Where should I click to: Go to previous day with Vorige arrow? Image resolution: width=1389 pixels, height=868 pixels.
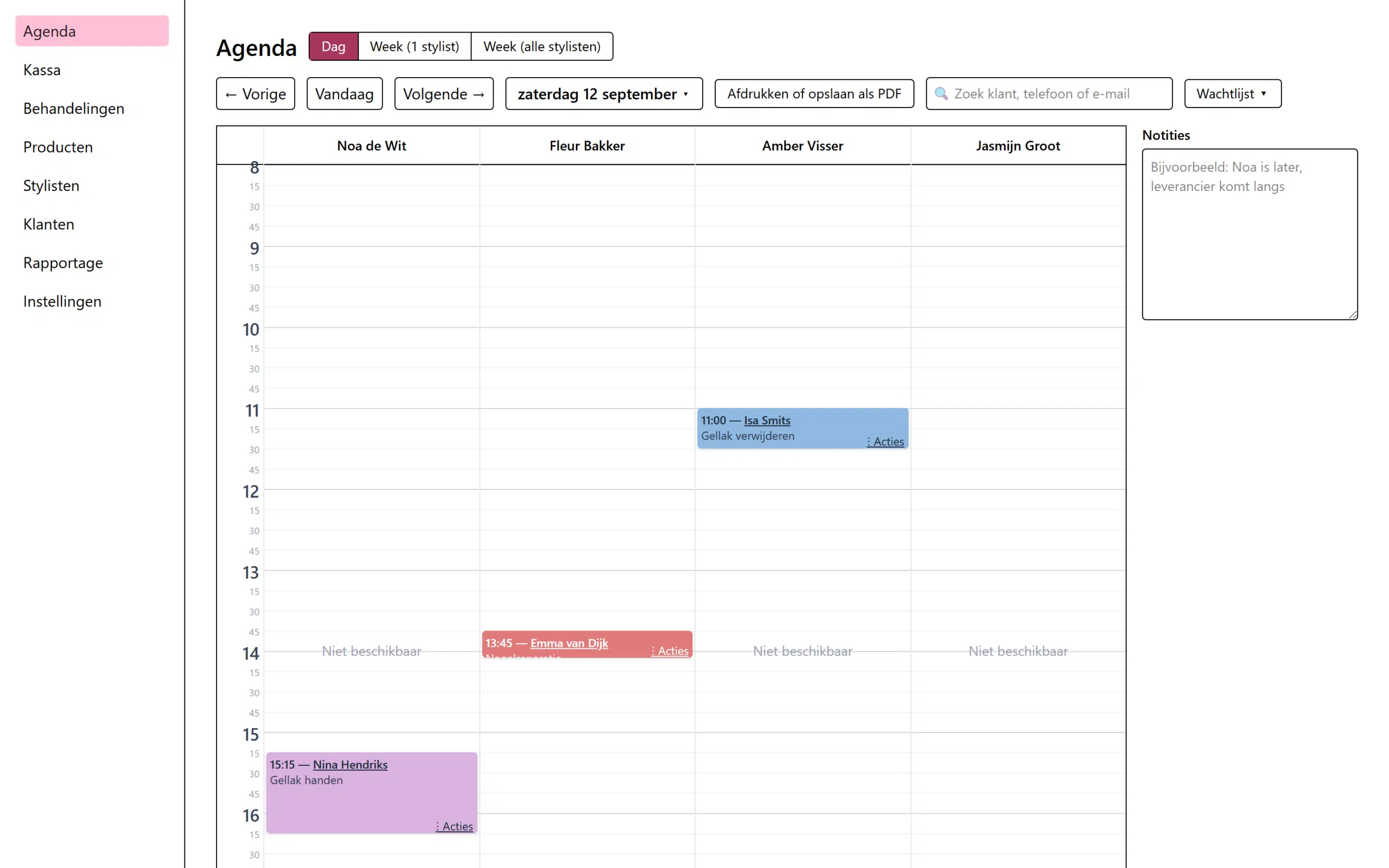point(256,93)
